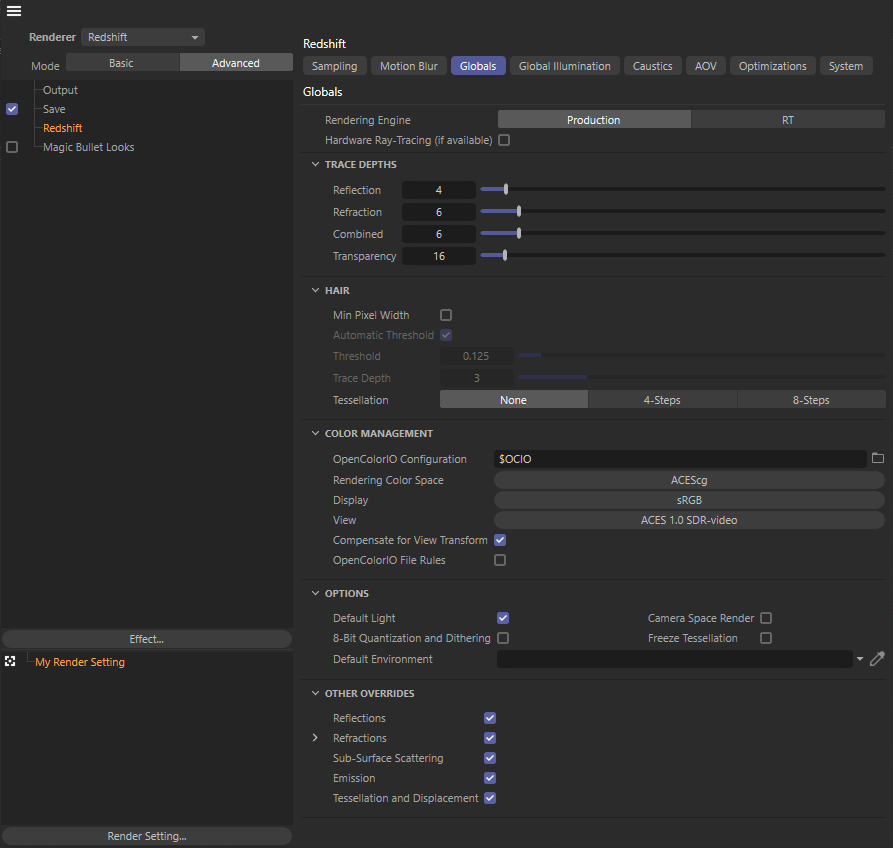Click the Default Environment picker eyedropper icon
893x848 pixels.
[x=877, y=659]
